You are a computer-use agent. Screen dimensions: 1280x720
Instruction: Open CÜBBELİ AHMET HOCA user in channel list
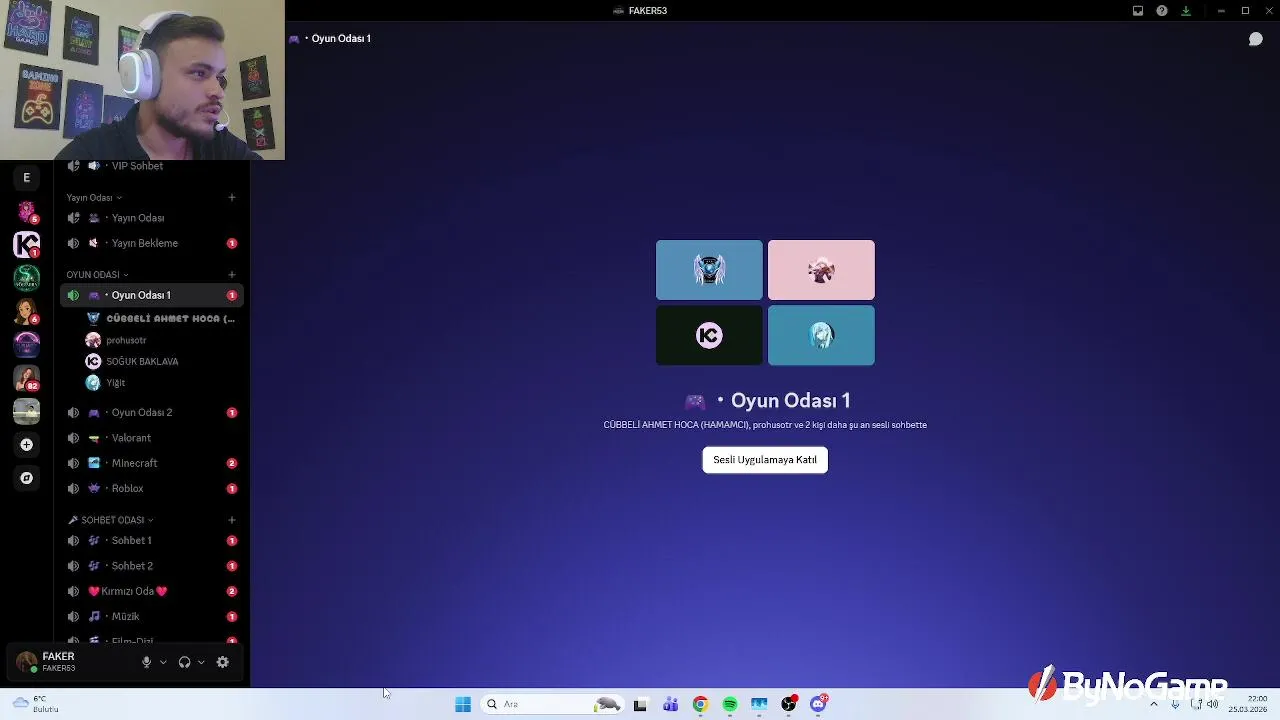tap(162, 318)
